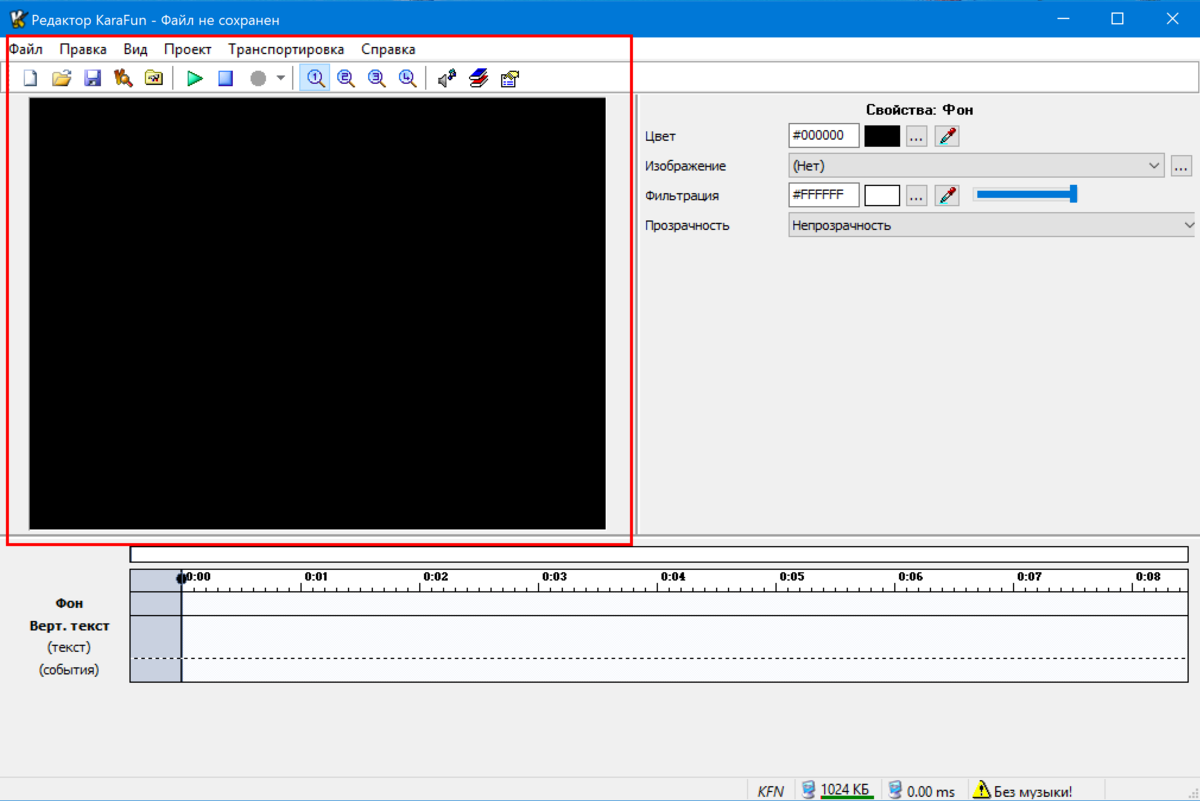Click the blue Фильтрация slider handle
1200x801 pixels.
[x=1073, y=194]
